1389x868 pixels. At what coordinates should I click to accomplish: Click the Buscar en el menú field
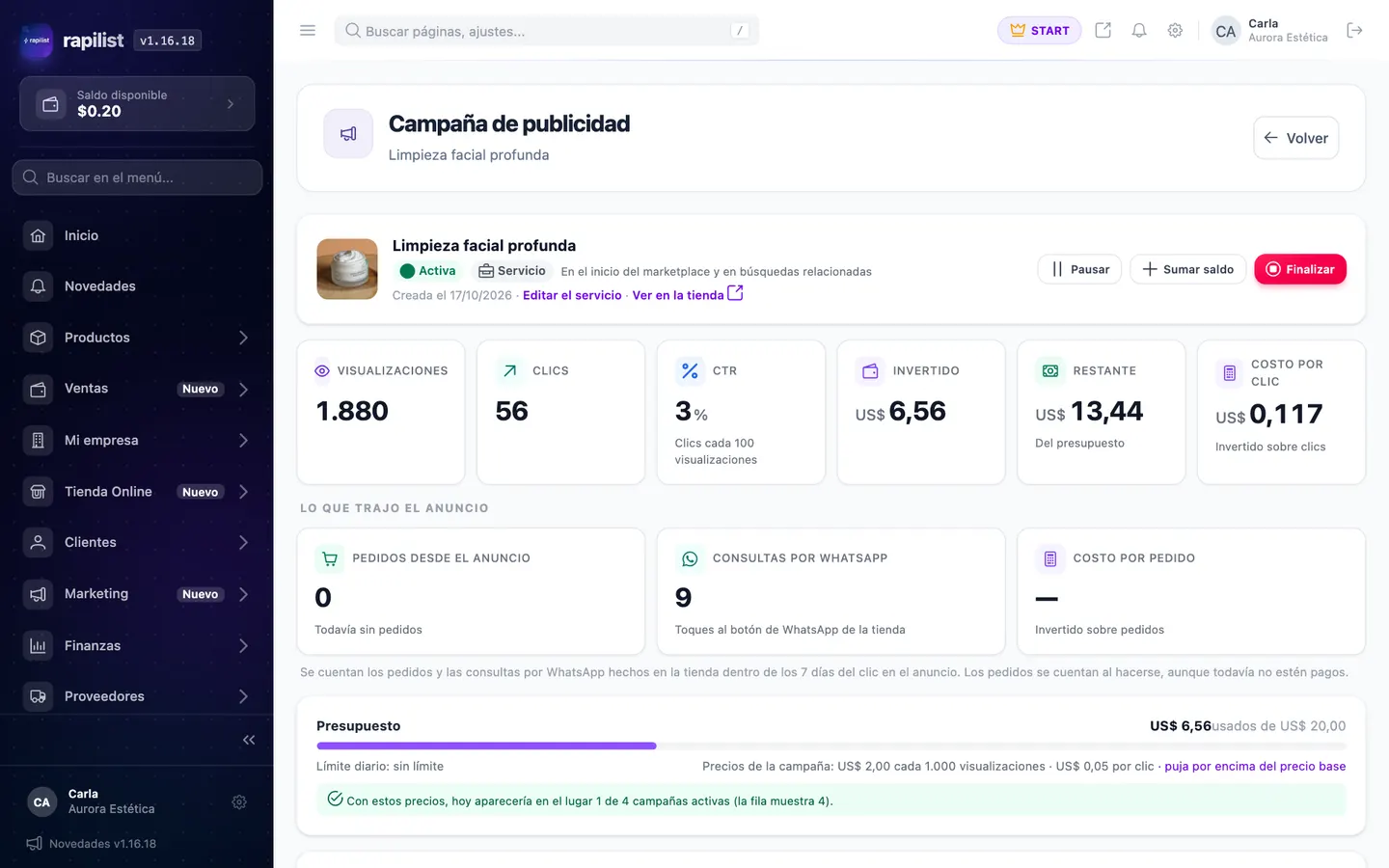click(x=137, y=177)
